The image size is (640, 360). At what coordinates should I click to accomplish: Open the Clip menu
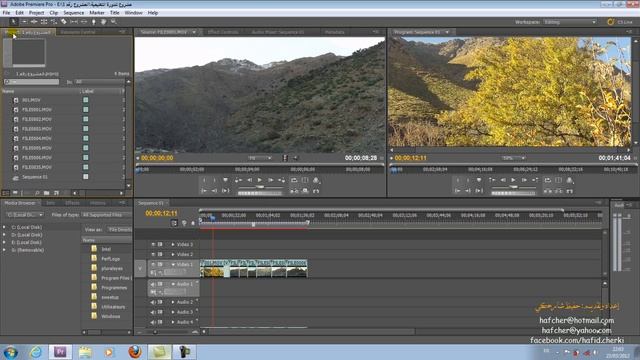pyautogui.click(x=53, y=13)
